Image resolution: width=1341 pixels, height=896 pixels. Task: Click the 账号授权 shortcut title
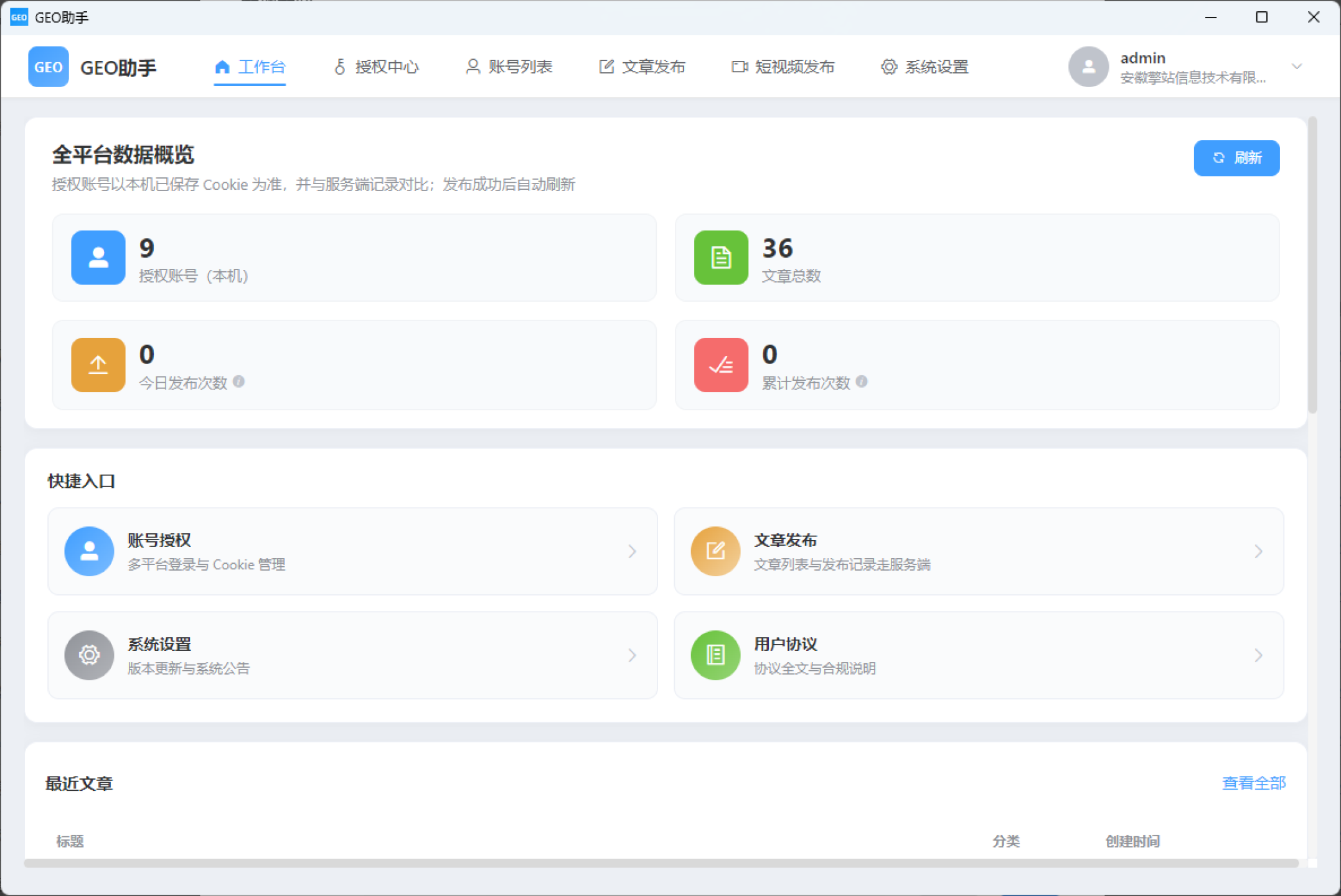point(159,540)
